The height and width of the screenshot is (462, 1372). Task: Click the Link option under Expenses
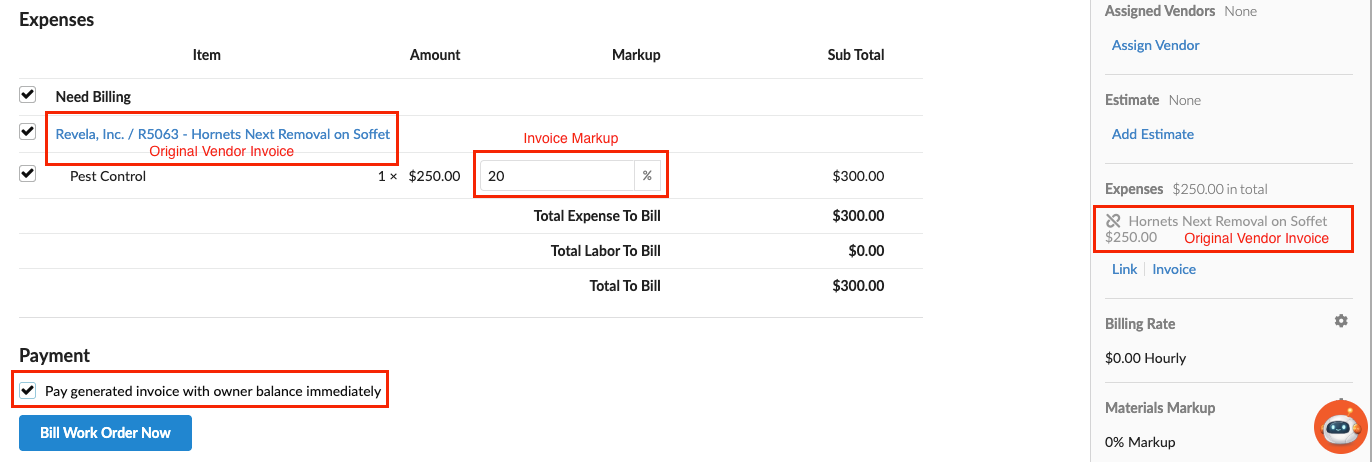(1124, 269)
